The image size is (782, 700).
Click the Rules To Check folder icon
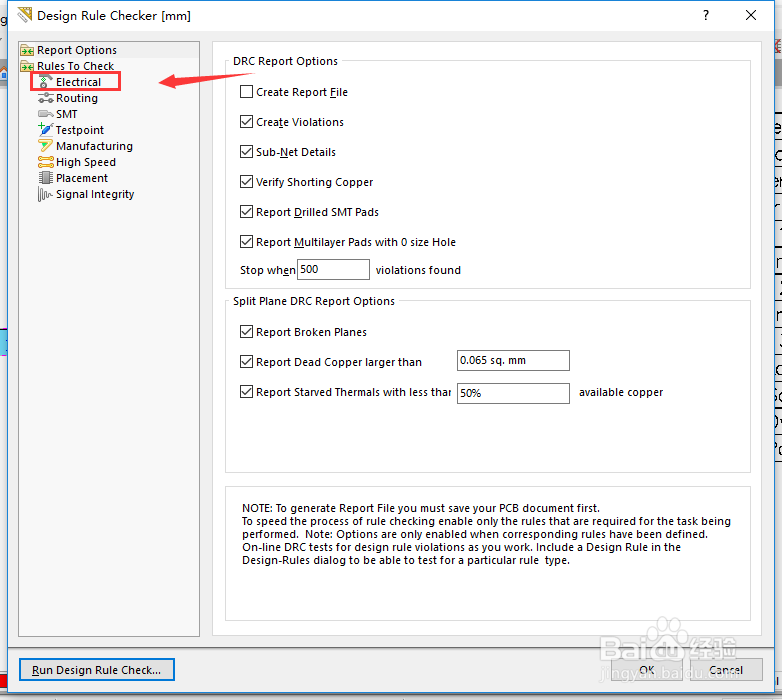point(27,66)
